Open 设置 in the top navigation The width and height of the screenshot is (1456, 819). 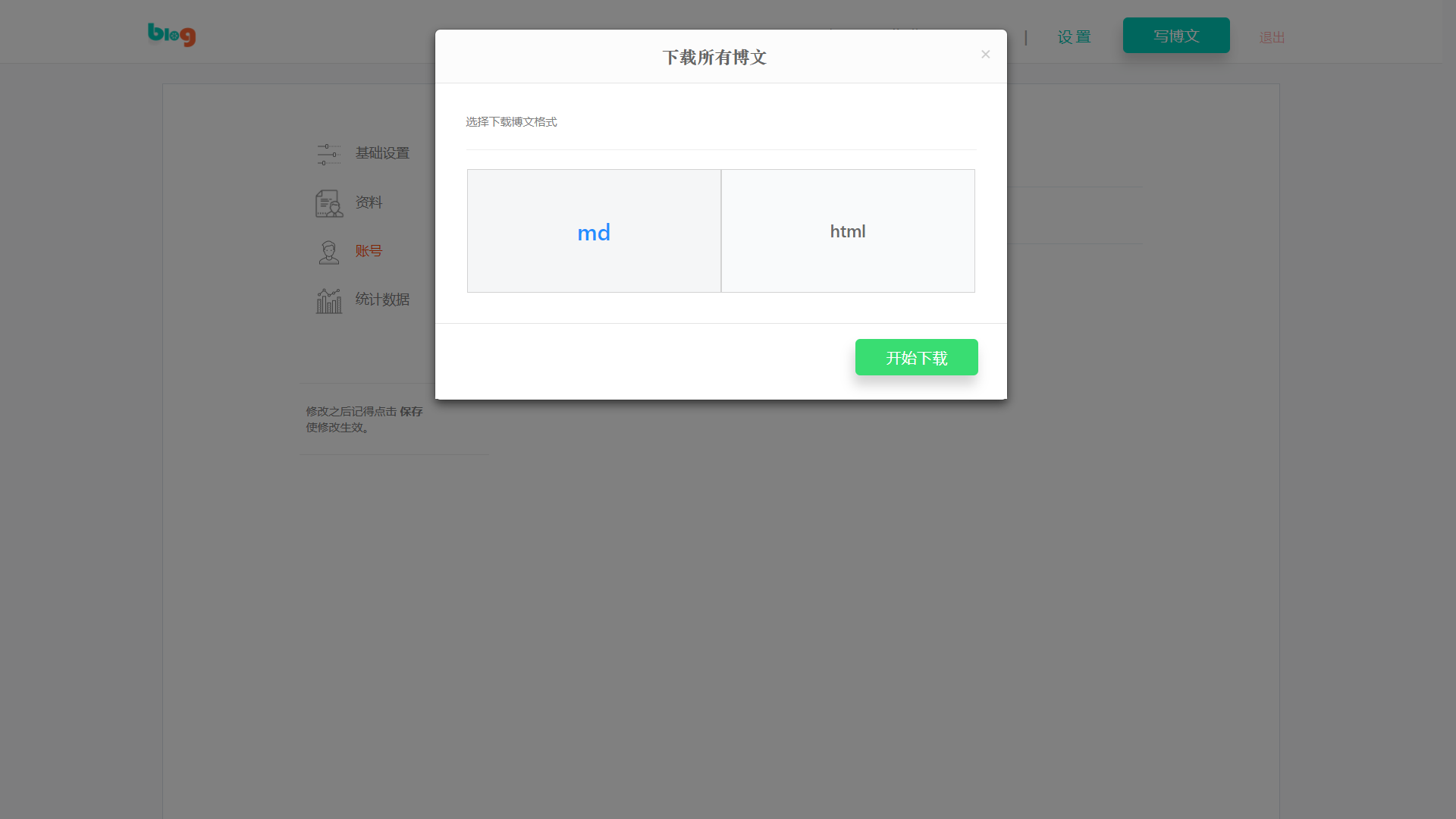tap(1074, 37)
